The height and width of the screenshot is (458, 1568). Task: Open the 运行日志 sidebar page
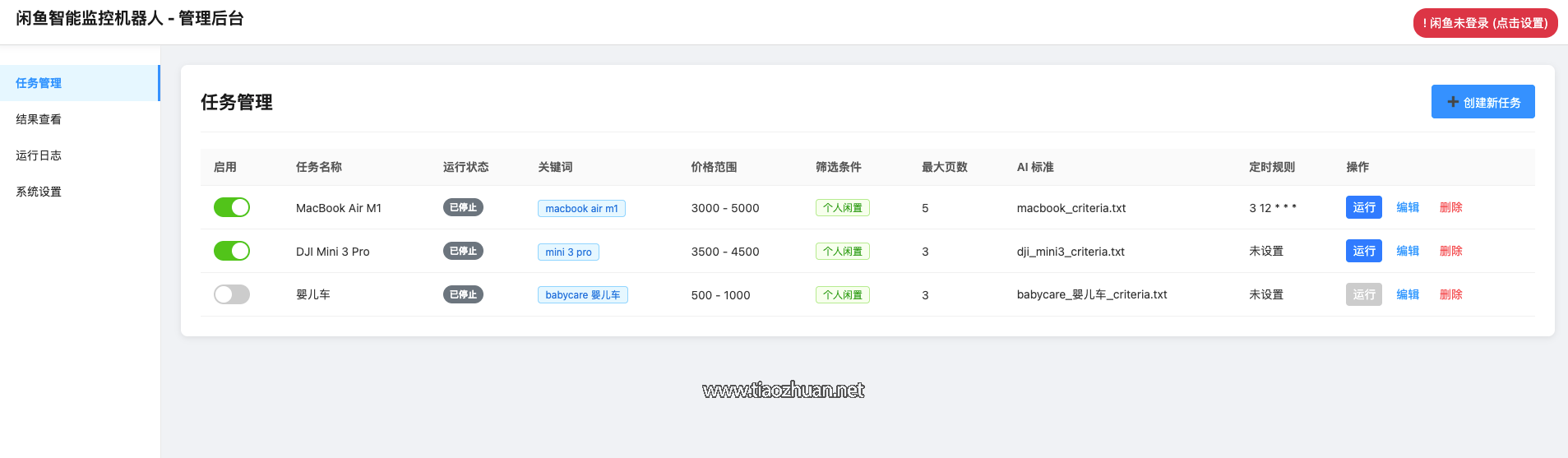[80, 155]
